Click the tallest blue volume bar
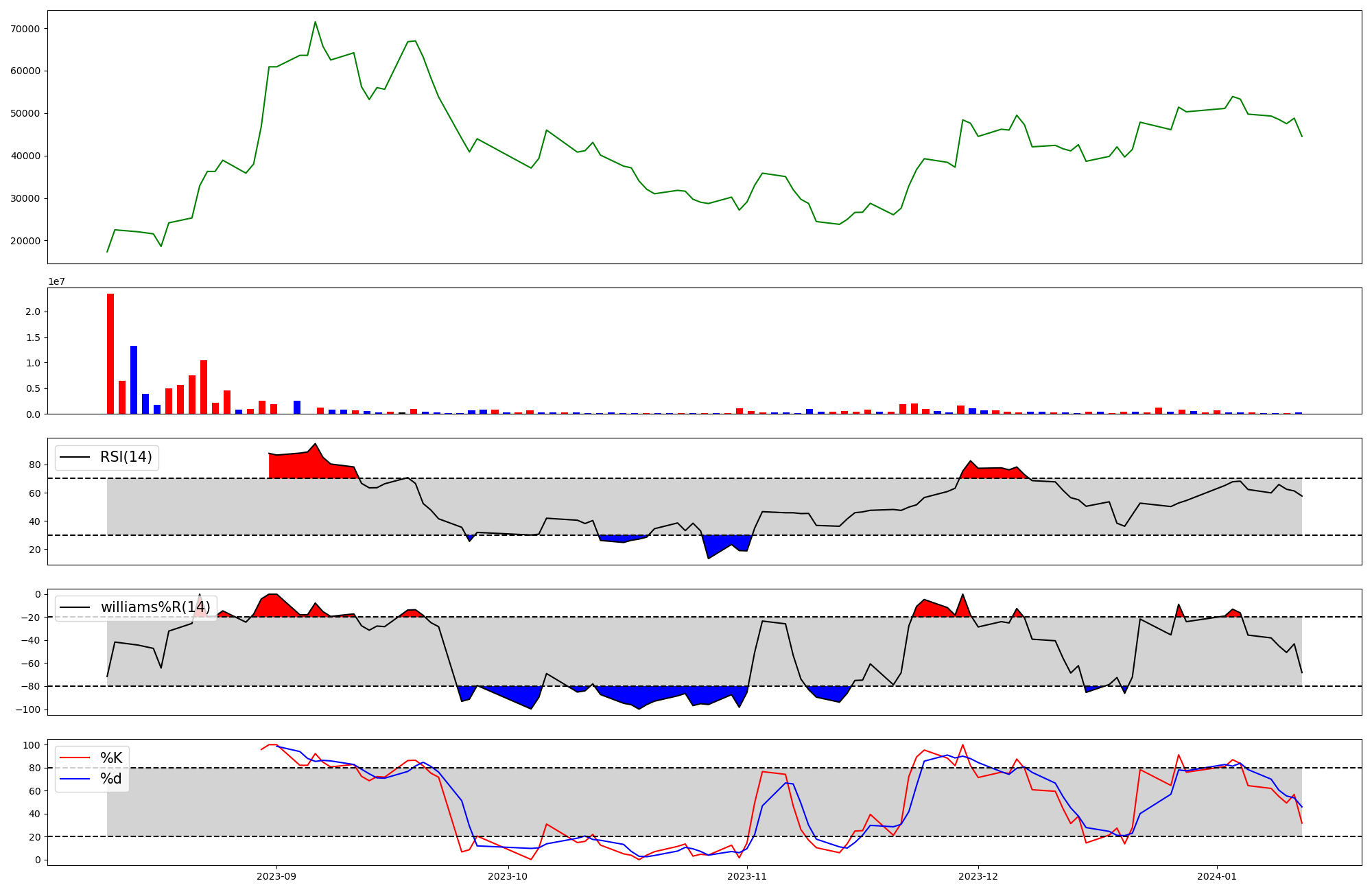 point(134,379)
